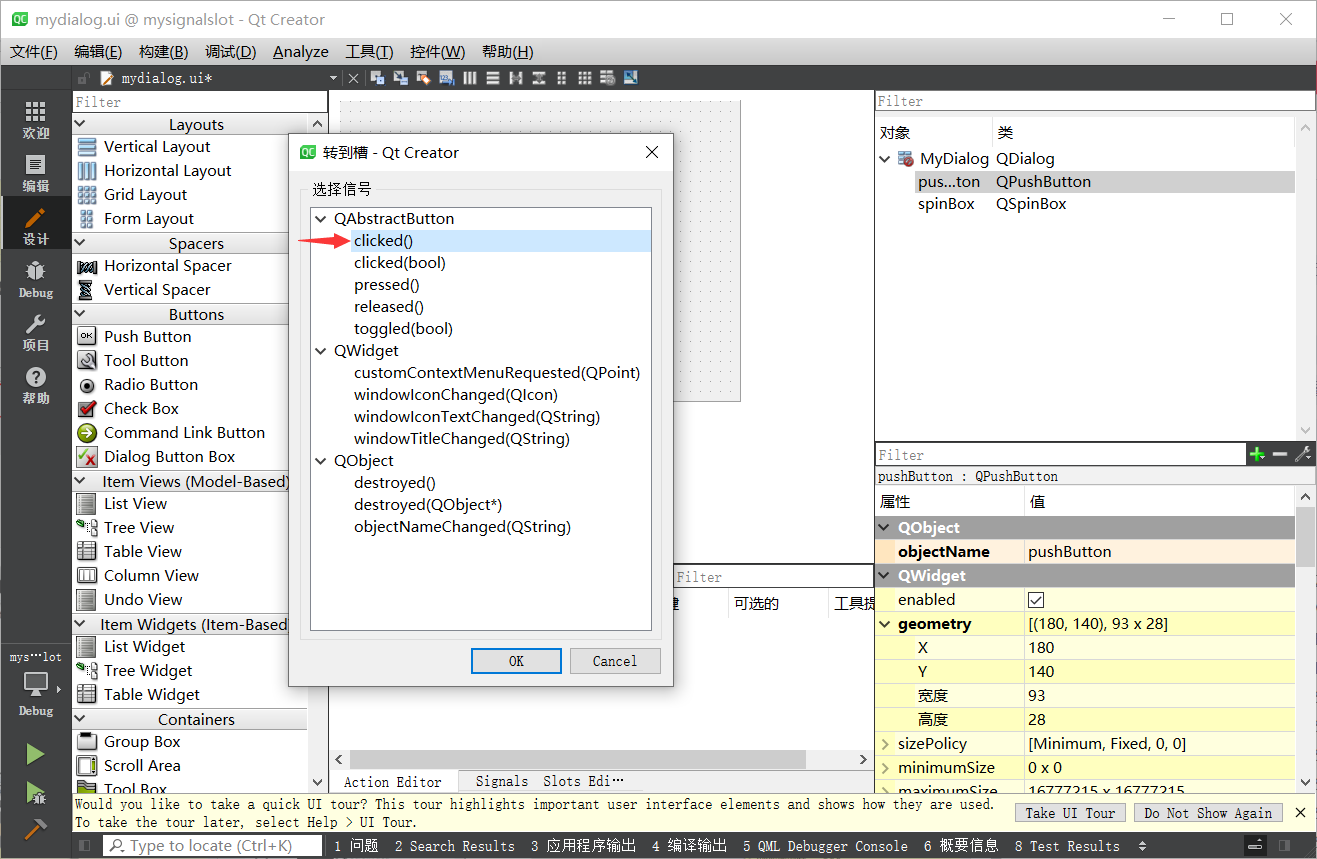Apply Lay Out in Grid icon

click(x=585, y=78)
